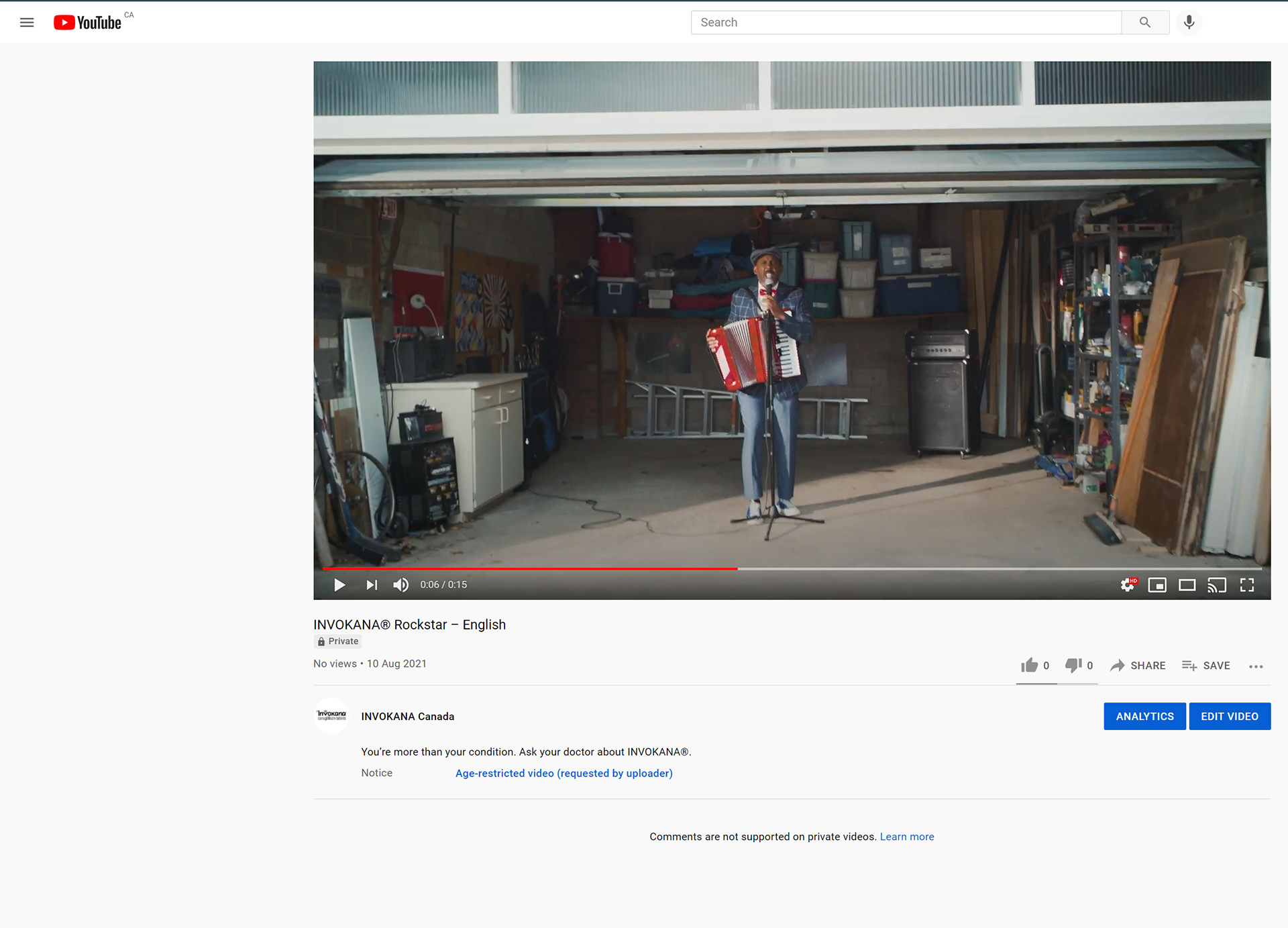
Task: Open the hamburger guide menu
Action: coord(27,22)
